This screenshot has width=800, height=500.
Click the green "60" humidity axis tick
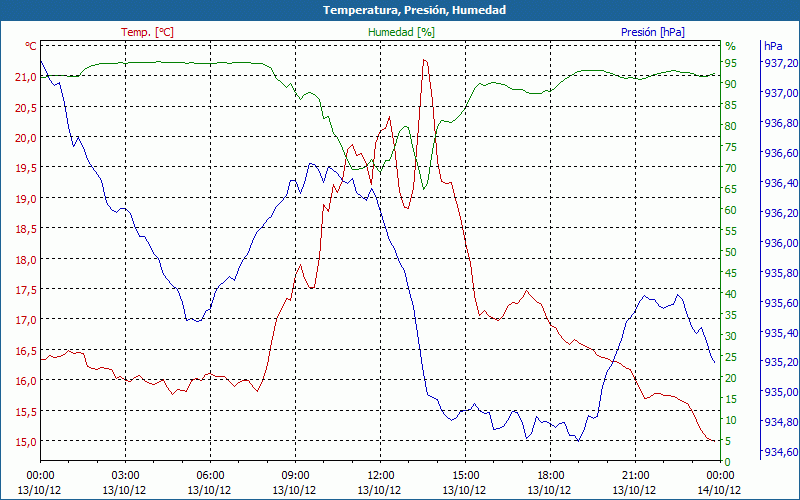[x=731, y=210]
